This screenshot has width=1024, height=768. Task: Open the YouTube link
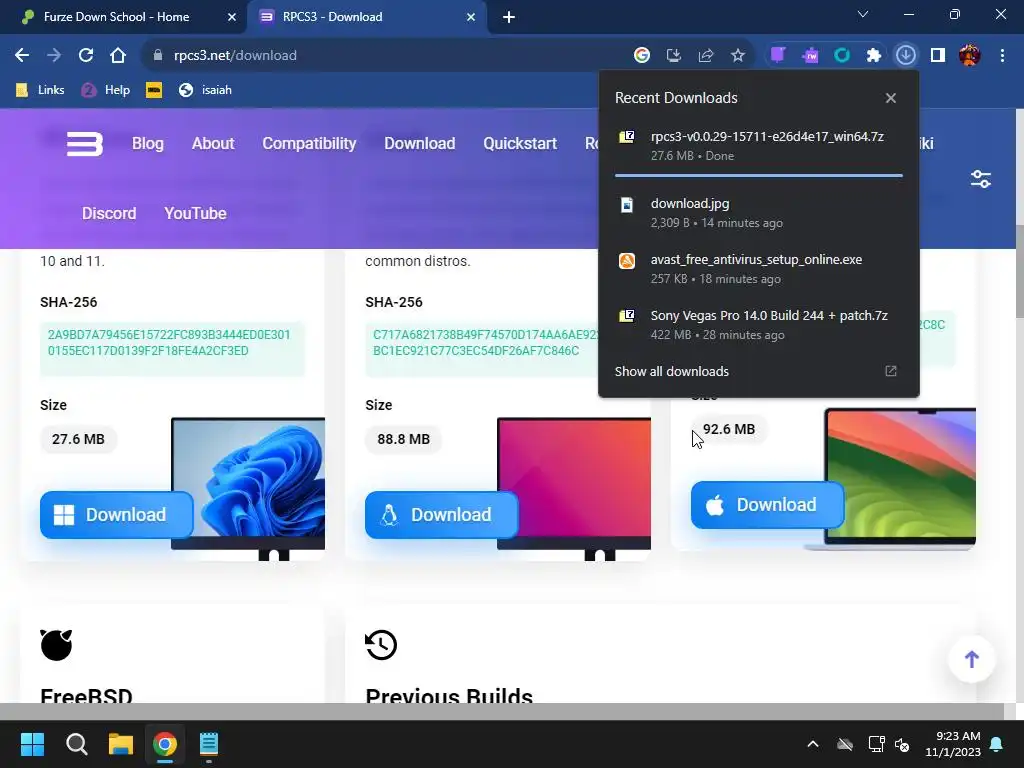click(195, 214)
